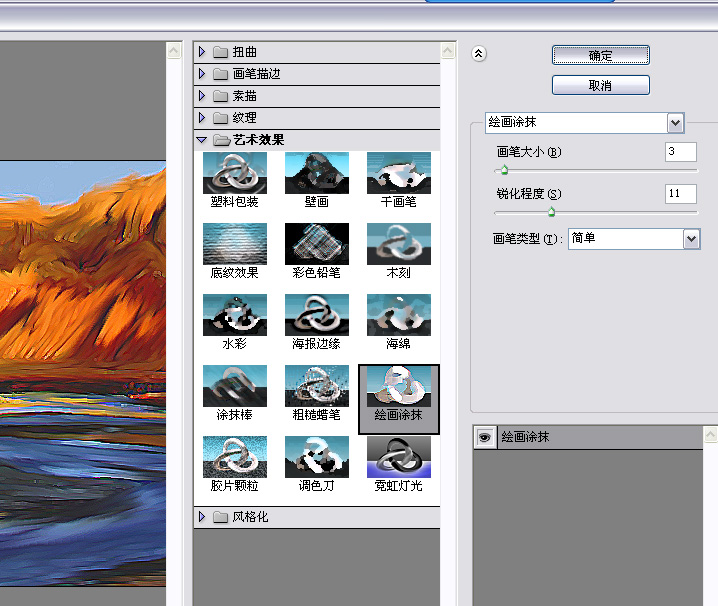Select the 粗糙蜡笔 filter thumbnail
The height and width of the screenshot is (606, 718).
coord(316,386)
